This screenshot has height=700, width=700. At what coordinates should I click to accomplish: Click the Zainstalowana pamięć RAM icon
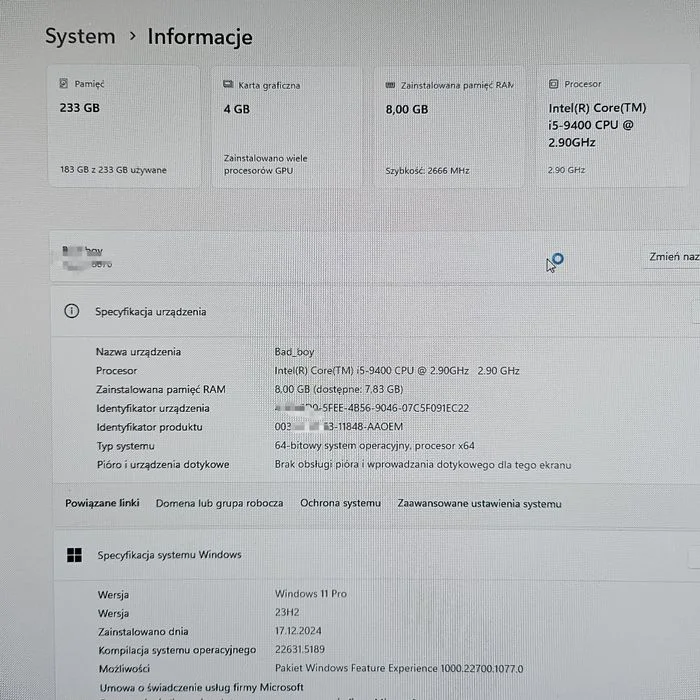[390, 85]
